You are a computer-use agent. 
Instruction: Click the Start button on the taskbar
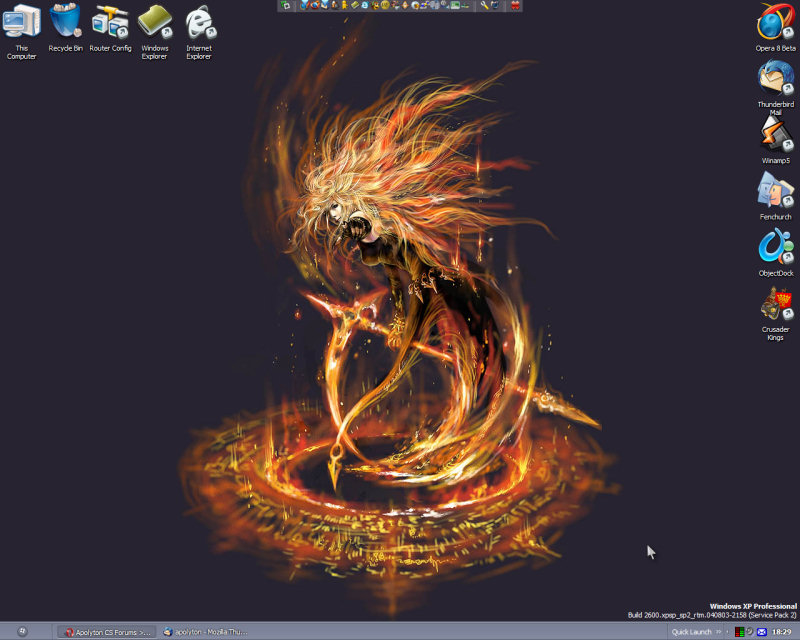pos(22,632)
